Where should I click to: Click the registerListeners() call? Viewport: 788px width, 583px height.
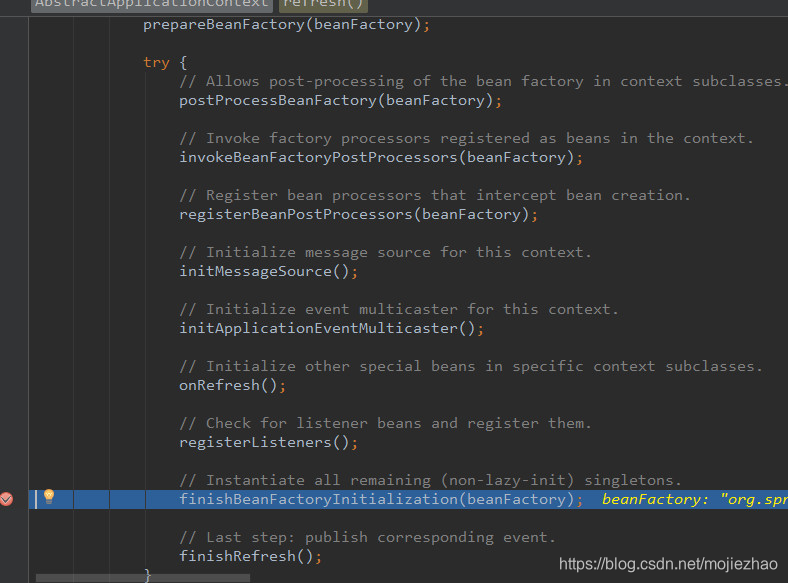tap(268, 442)
